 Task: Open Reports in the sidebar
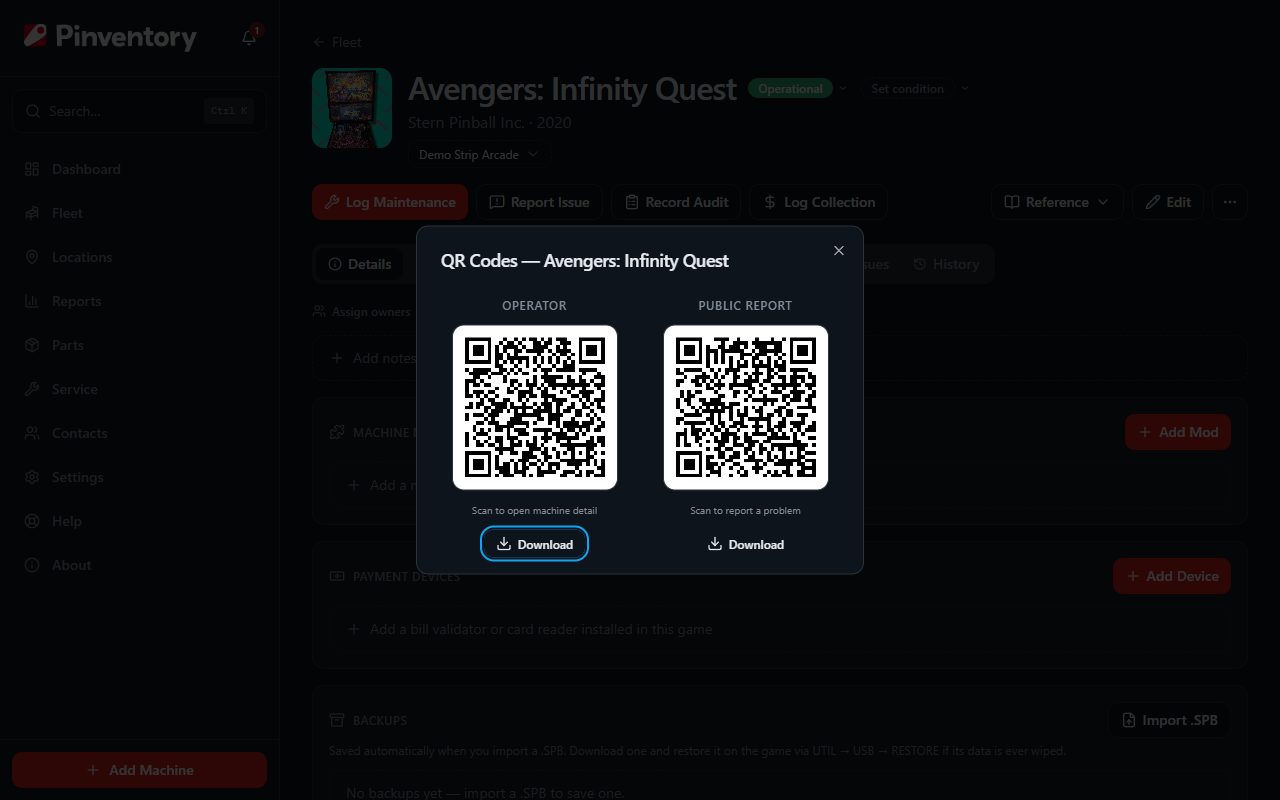coord(139,301)
